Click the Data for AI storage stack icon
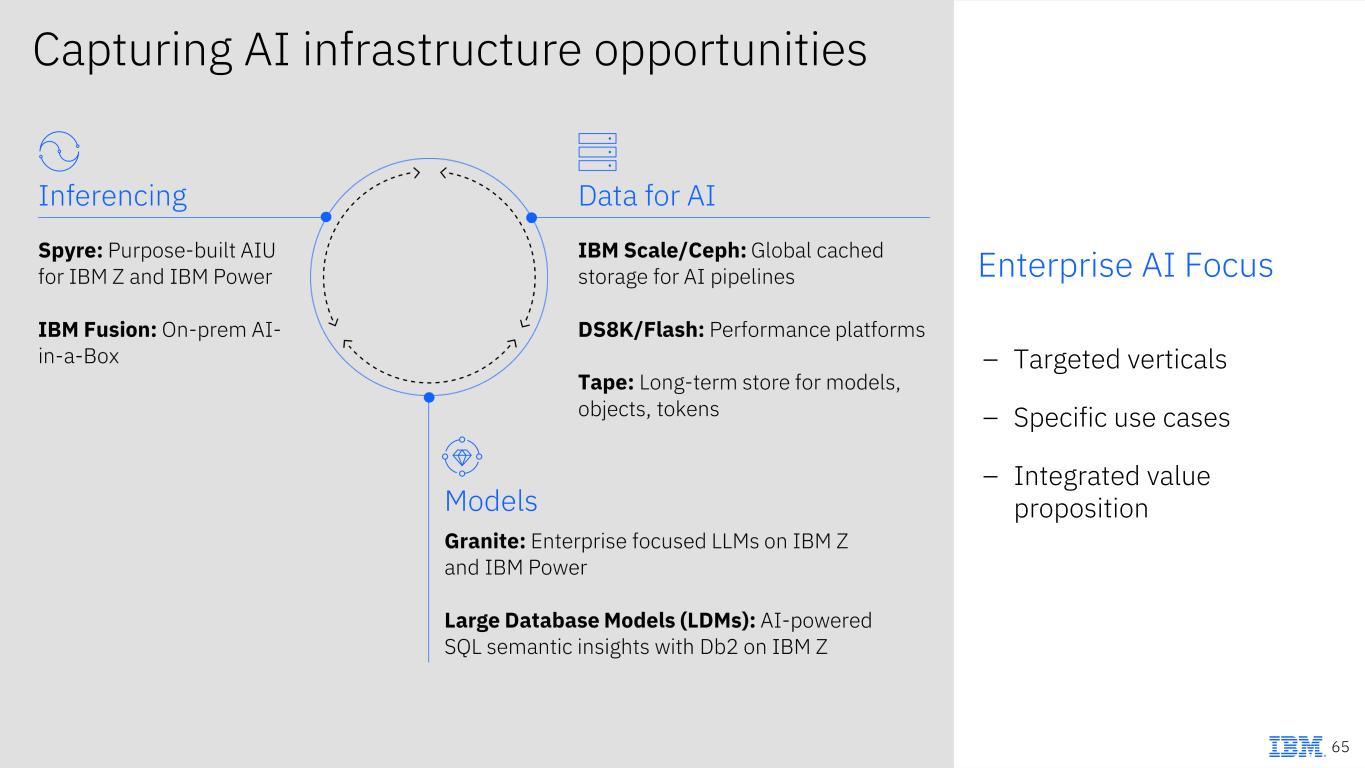The height and width of the screenshot is (768, 1365). (x=597, y=152)
